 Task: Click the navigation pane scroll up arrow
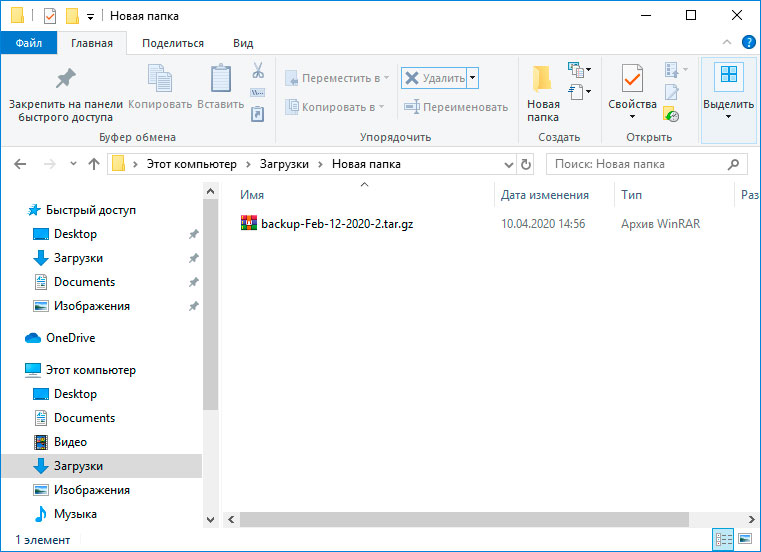coord(211,191)
